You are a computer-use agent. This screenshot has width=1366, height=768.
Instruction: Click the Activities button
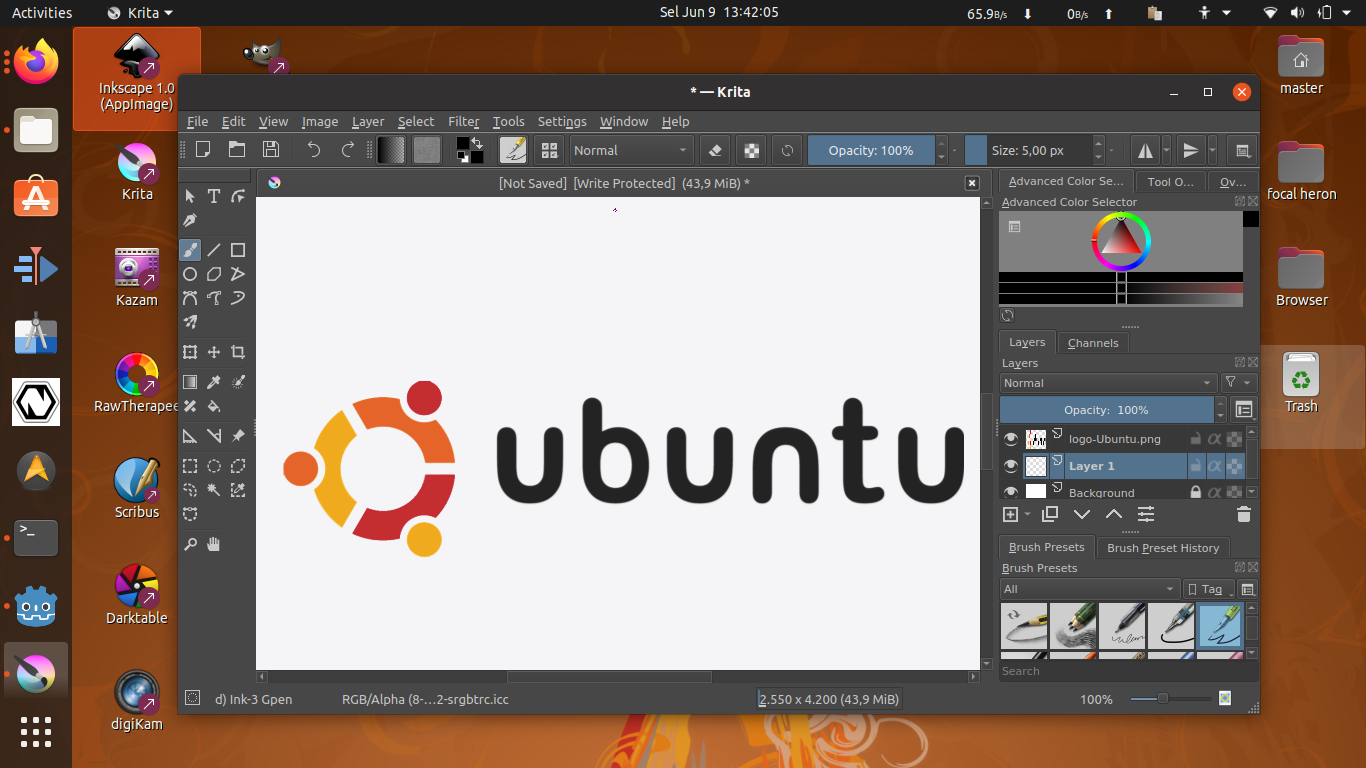(42, 13)
